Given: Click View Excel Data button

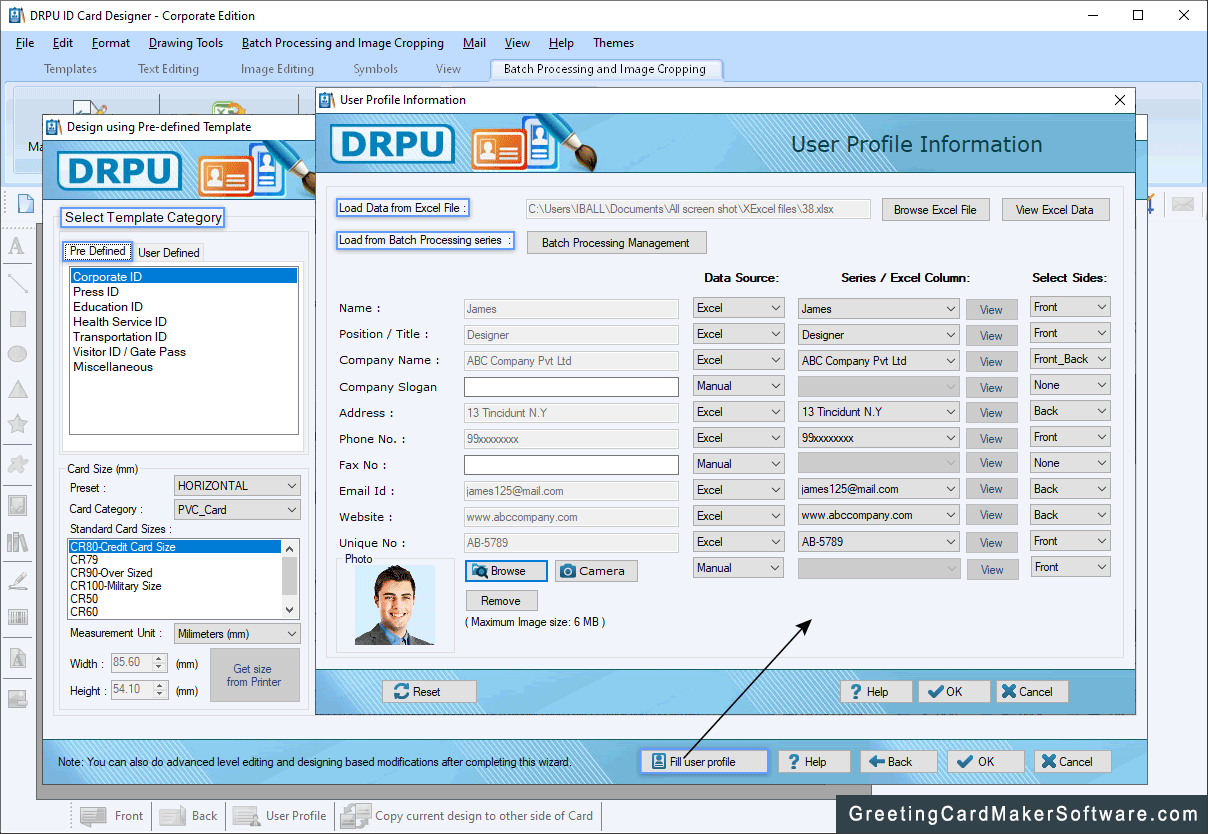Looking at the screenshot, I should tap(1055, 210).
